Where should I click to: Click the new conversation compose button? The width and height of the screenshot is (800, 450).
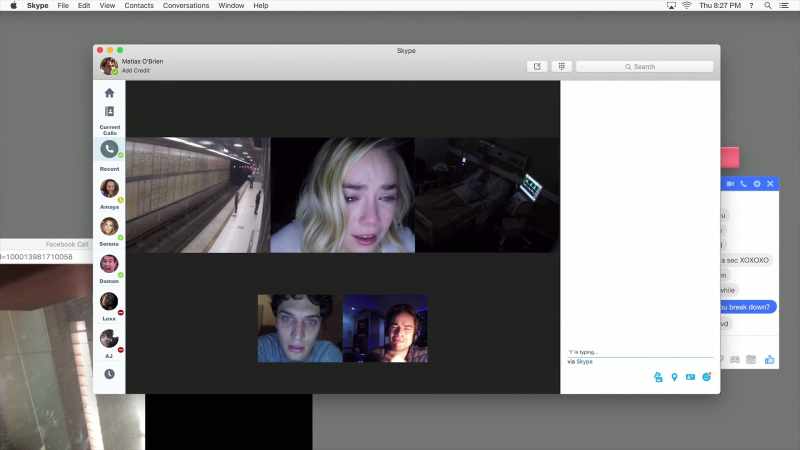click(x=537, y=66)
